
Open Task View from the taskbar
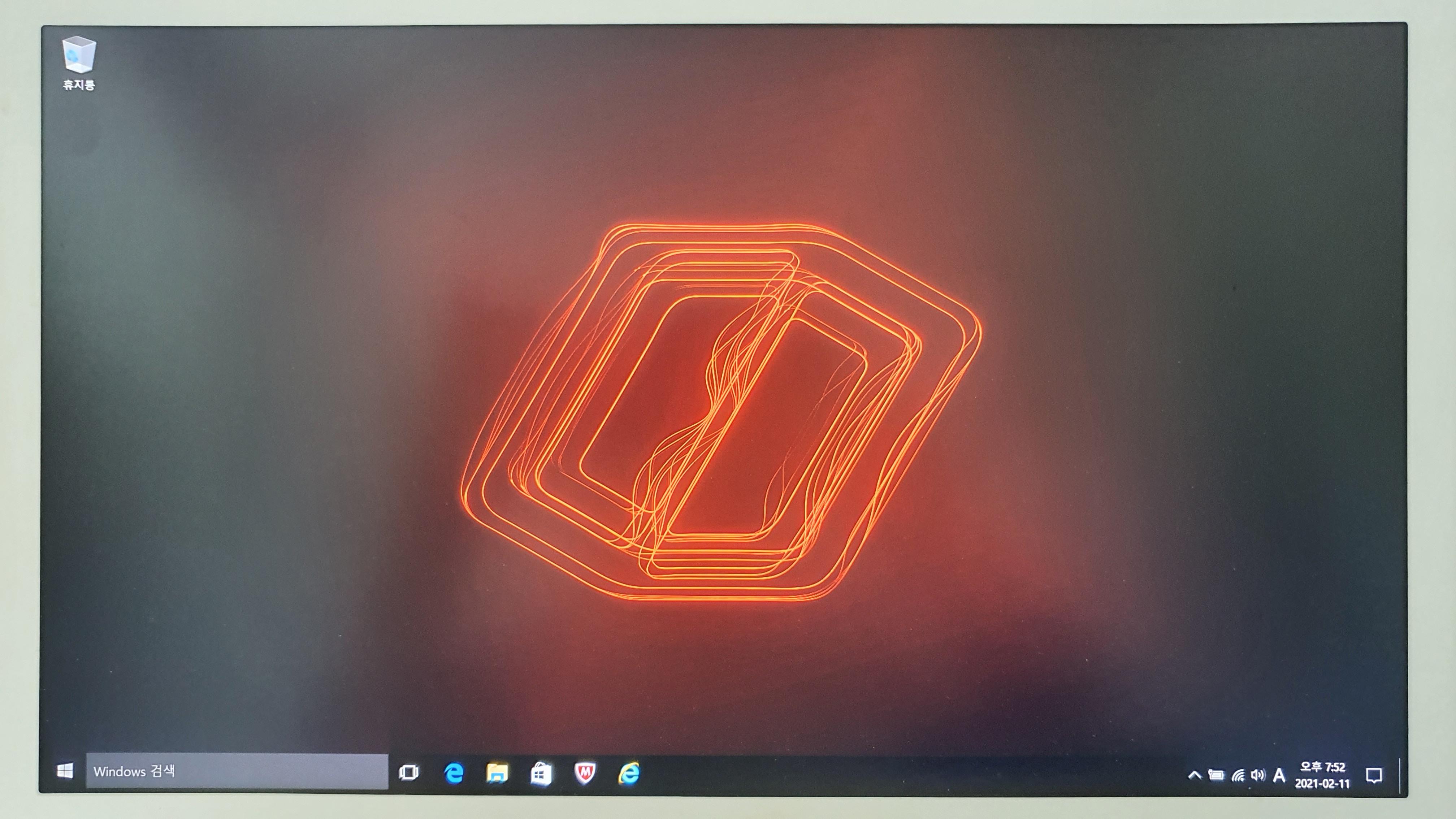pyautogui.click(x=409, y=772)
